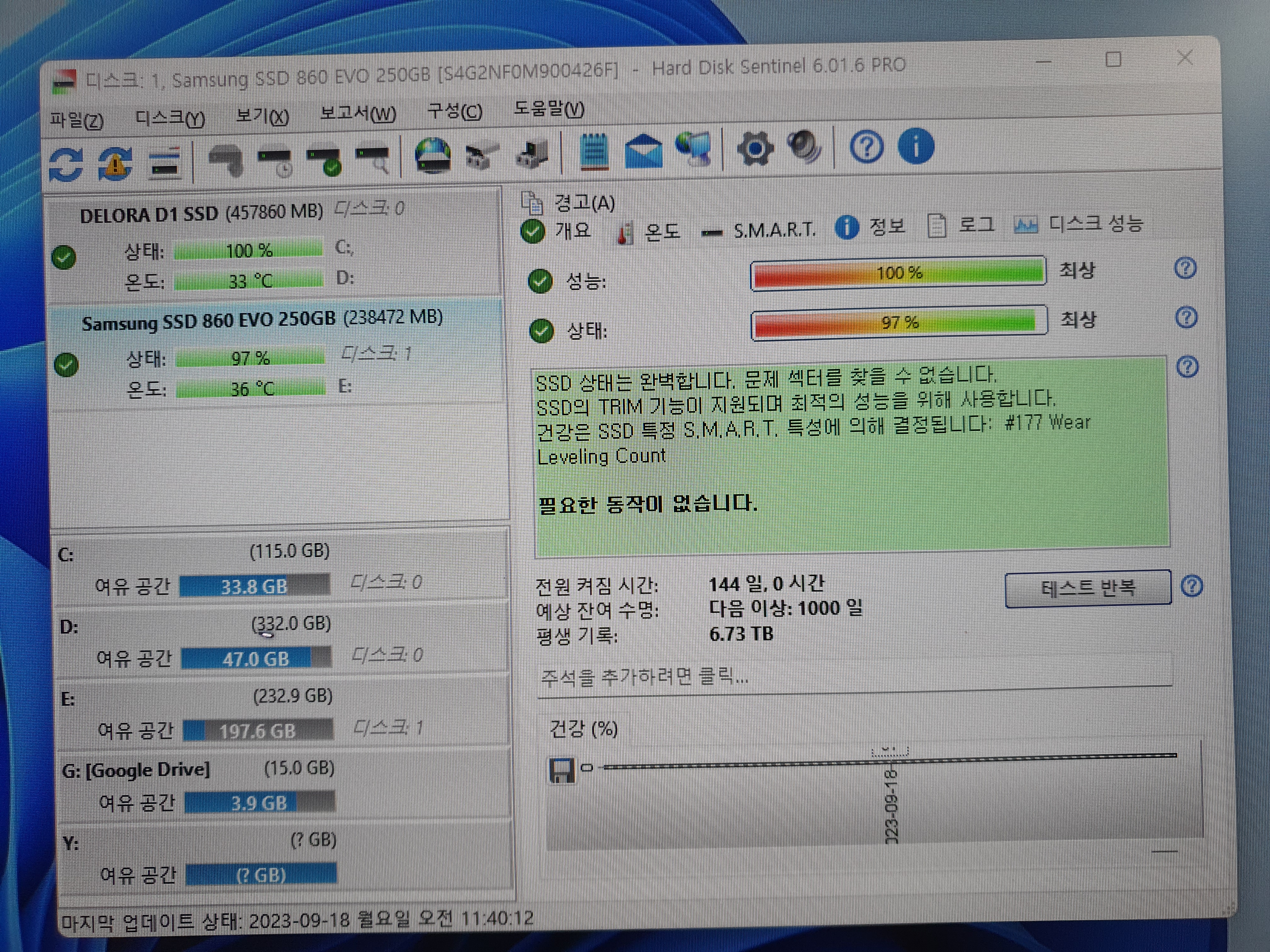Image resolution: width=1270 pixels, height=952 pixels.
Task: Switch to the 개요 overview tab
Action: pyautogui.click(x=555, y=231)
